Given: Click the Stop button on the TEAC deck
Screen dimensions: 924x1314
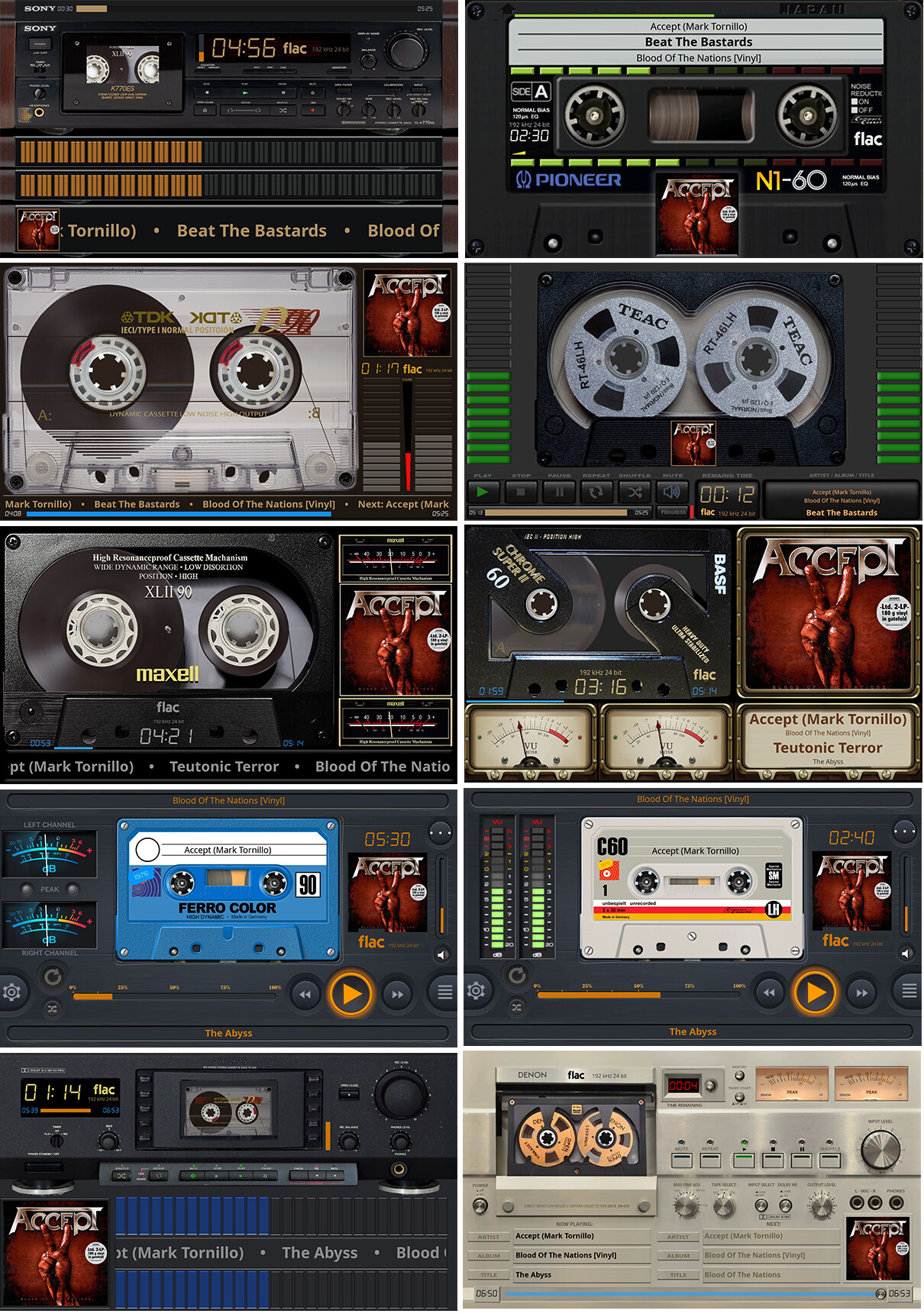Looking at the screenshot, I should tap(521, 492).
